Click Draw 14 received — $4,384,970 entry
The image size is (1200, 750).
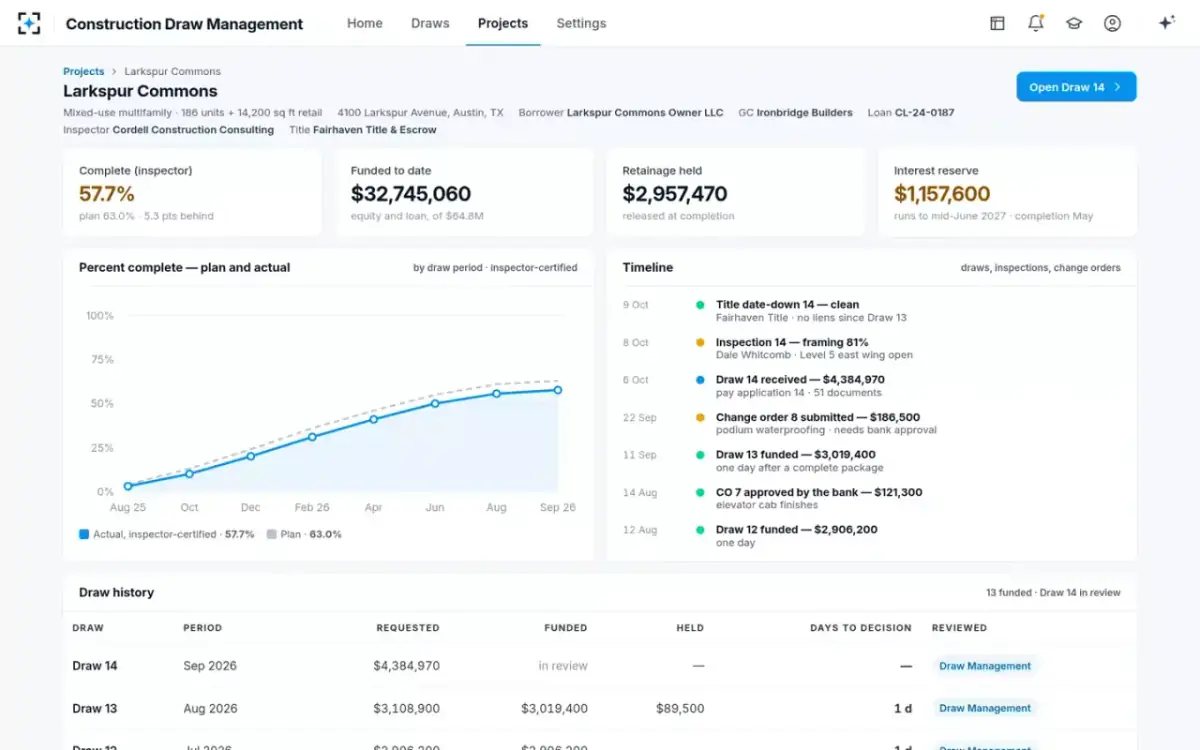(800, 380)
